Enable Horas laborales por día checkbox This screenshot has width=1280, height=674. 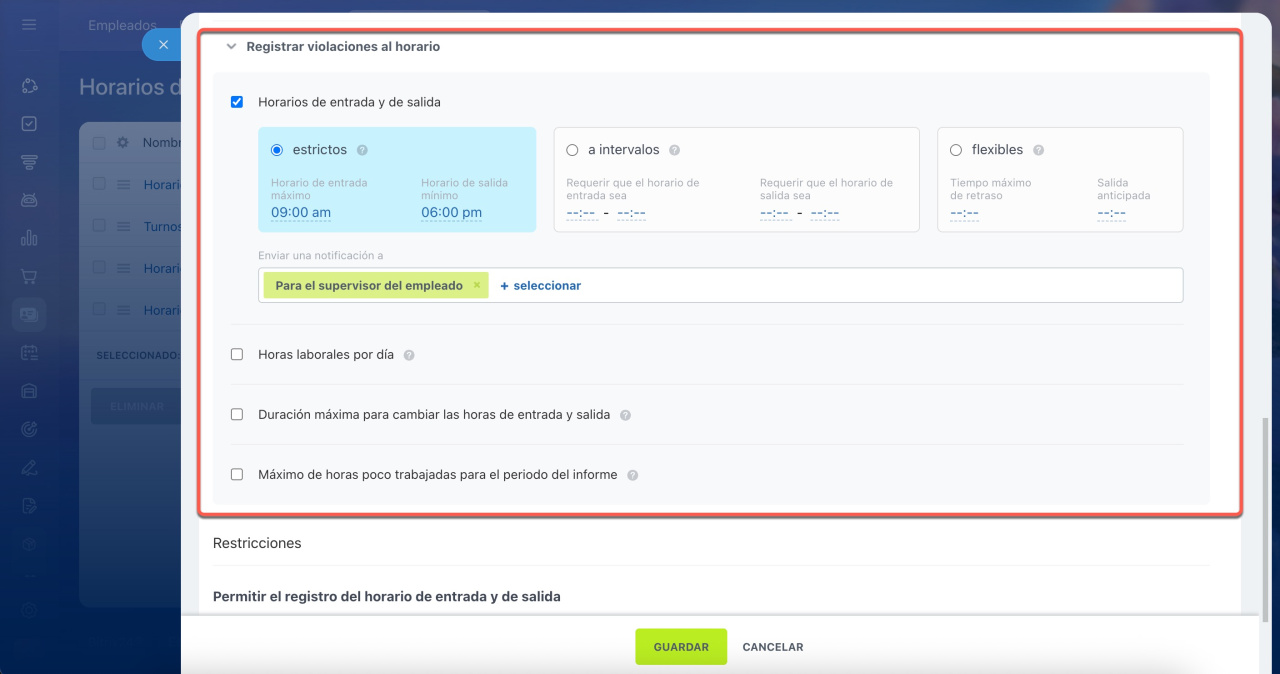point(237,355)
